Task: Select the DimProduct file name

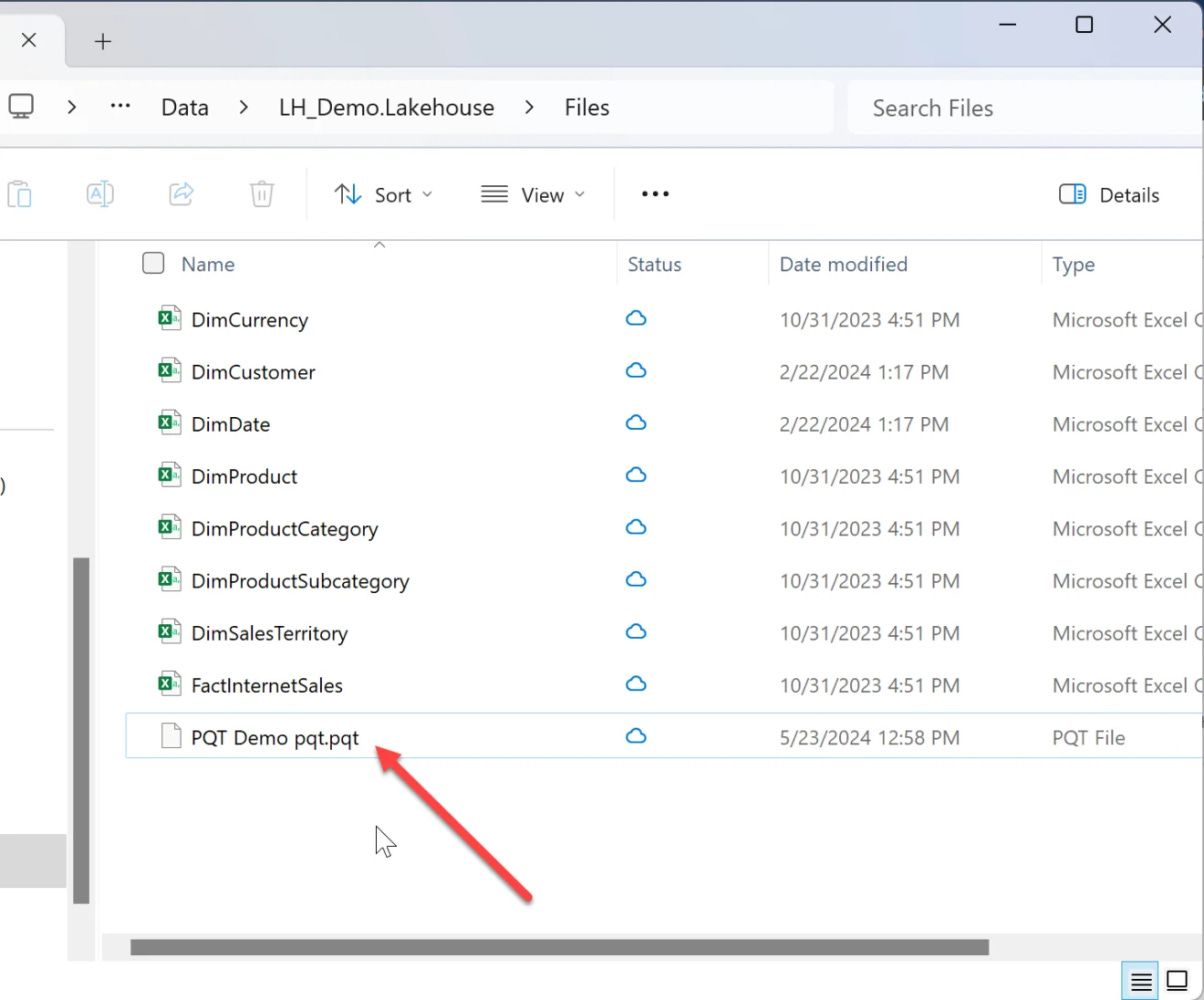Action: click(x=244, y=476)
